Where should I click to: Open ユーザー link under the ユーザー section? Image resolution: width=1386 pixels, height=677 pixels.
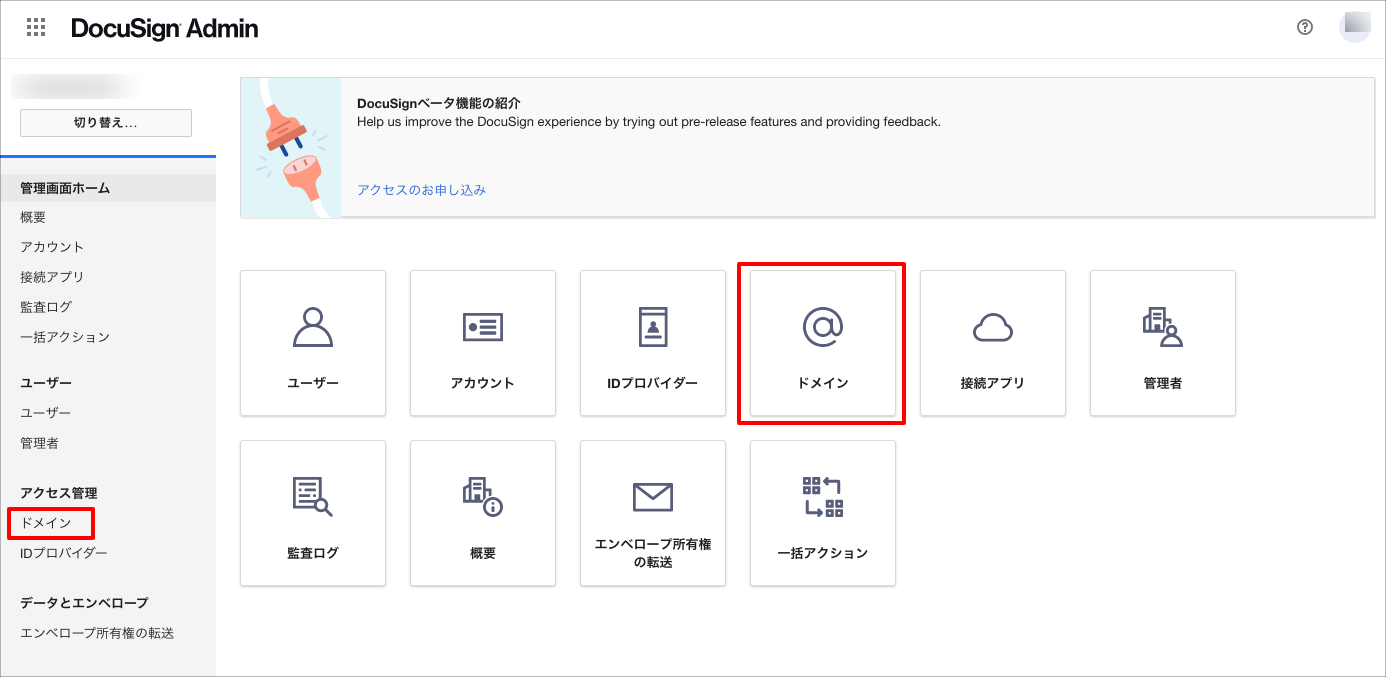pos(46,413)
